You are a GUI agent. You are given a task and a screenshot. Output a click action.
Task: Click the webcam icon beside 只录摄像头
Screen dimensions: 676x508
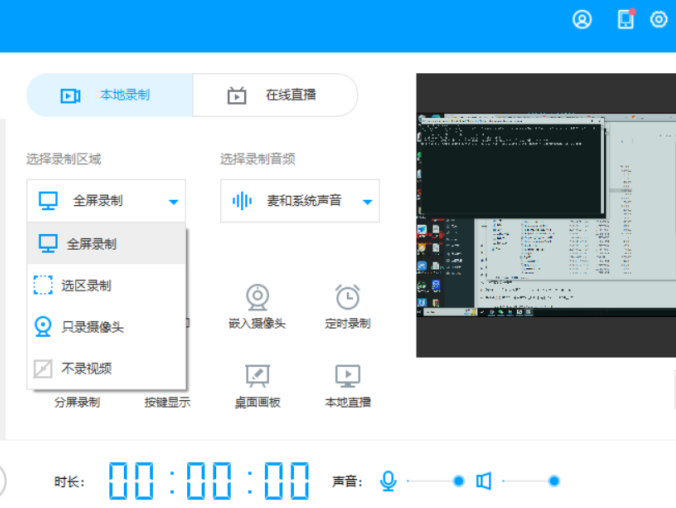43,327
